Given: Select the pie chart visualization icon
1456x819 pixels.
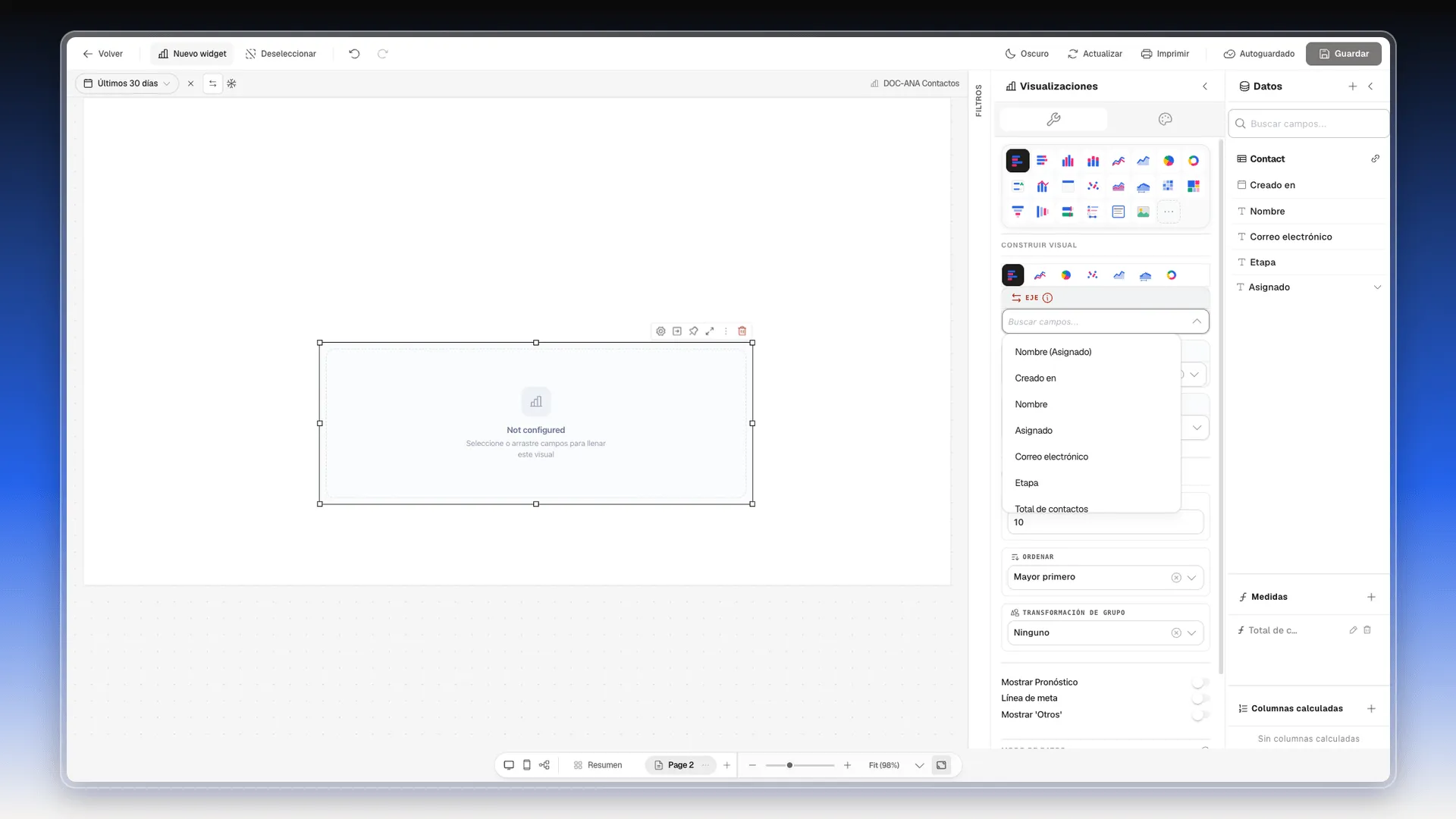Looking at the screenshot, I should [1168, 161].
